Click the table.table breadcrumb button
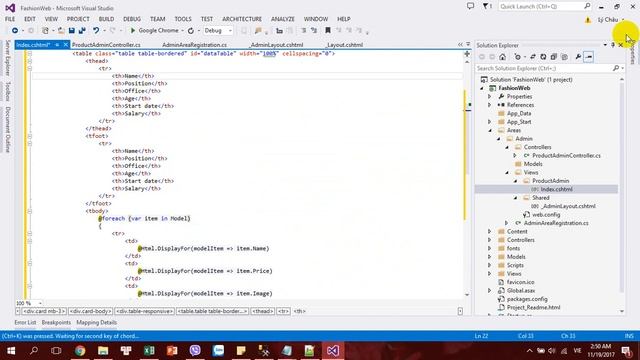The height and width of the screenshot is (360, 640). 212,311
